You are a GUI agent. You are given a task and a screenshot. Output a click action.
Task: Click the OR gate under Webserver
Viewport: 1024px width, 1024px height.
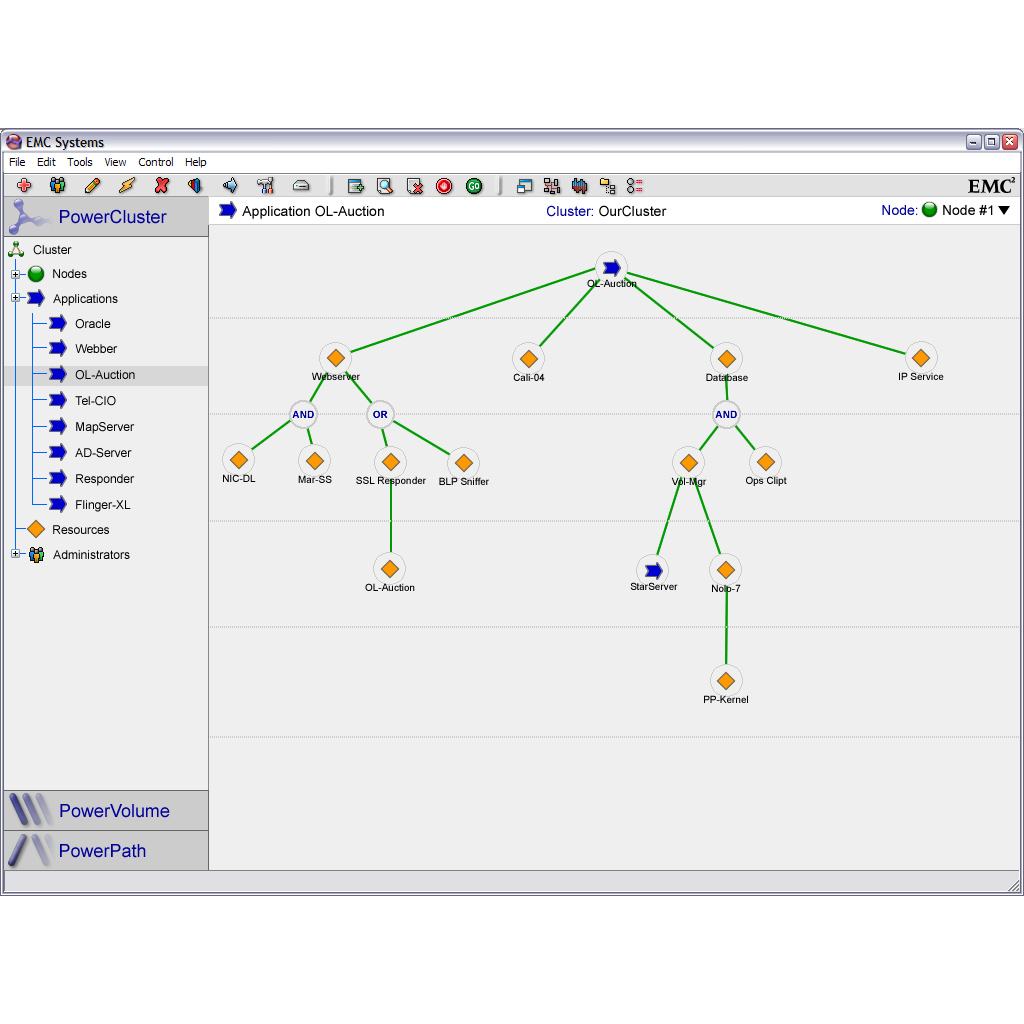(x=380, y=414)
